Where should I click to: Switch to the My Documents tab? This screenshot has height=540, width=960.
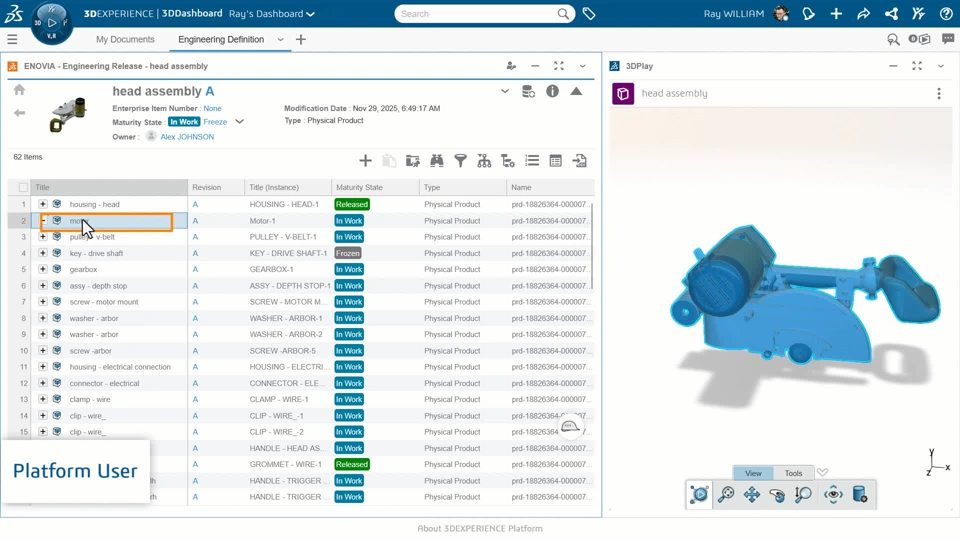[125, 39]
